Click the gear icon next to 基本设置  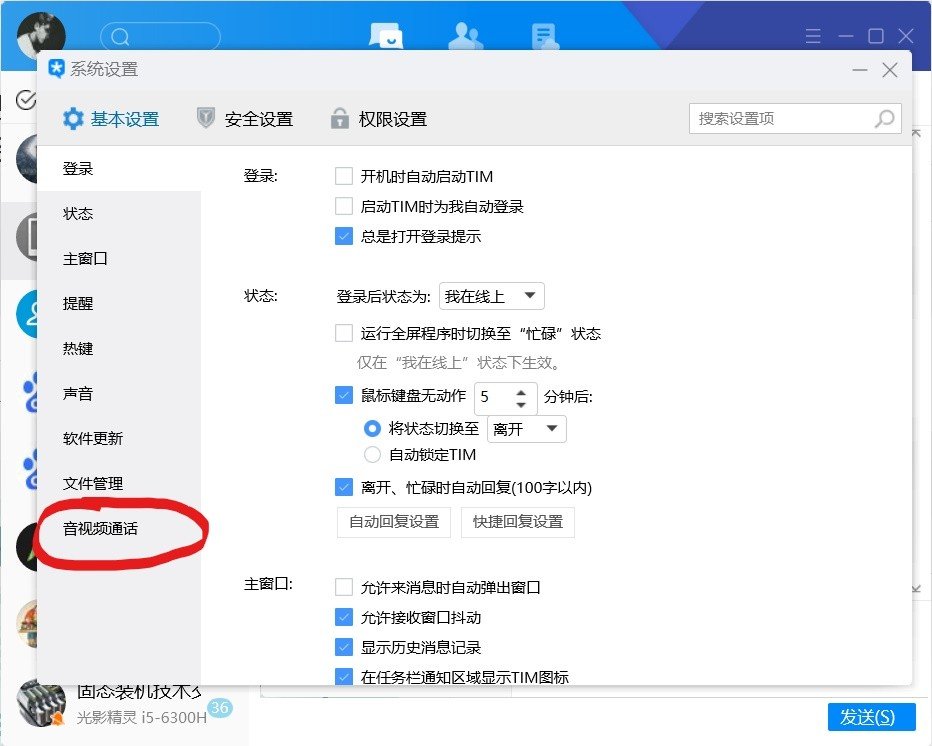pyautogui.click(x=73, y=118)
